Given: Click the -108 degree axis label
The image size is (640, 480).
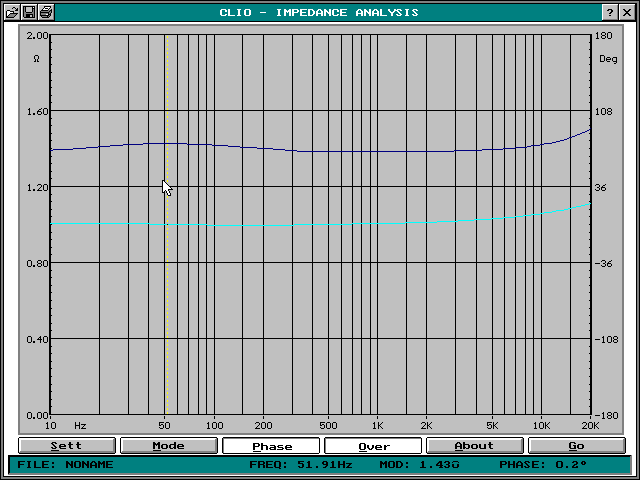Looking at the screenshot, I should (x=607, y=339).
